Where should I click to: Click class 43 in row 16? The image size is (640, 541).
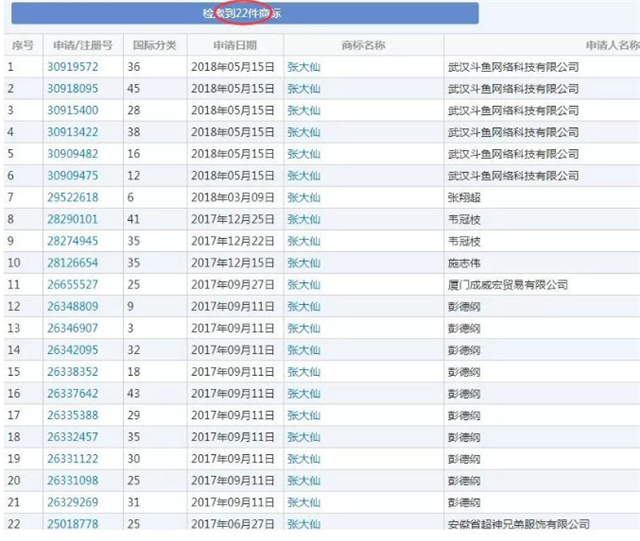(133, 394)
